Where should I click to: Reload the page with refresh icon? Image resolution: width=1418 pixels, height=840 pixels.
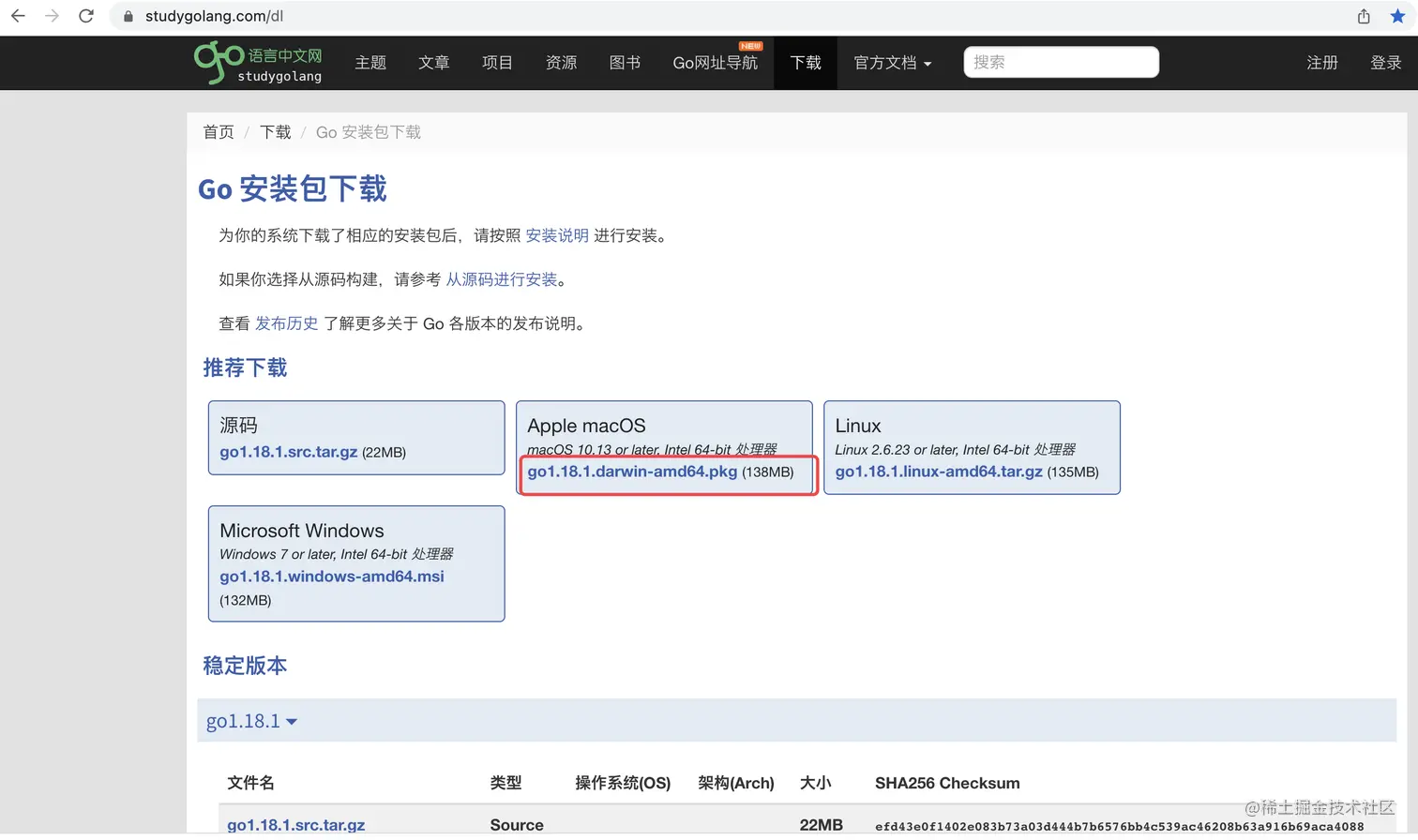[86, 16]
